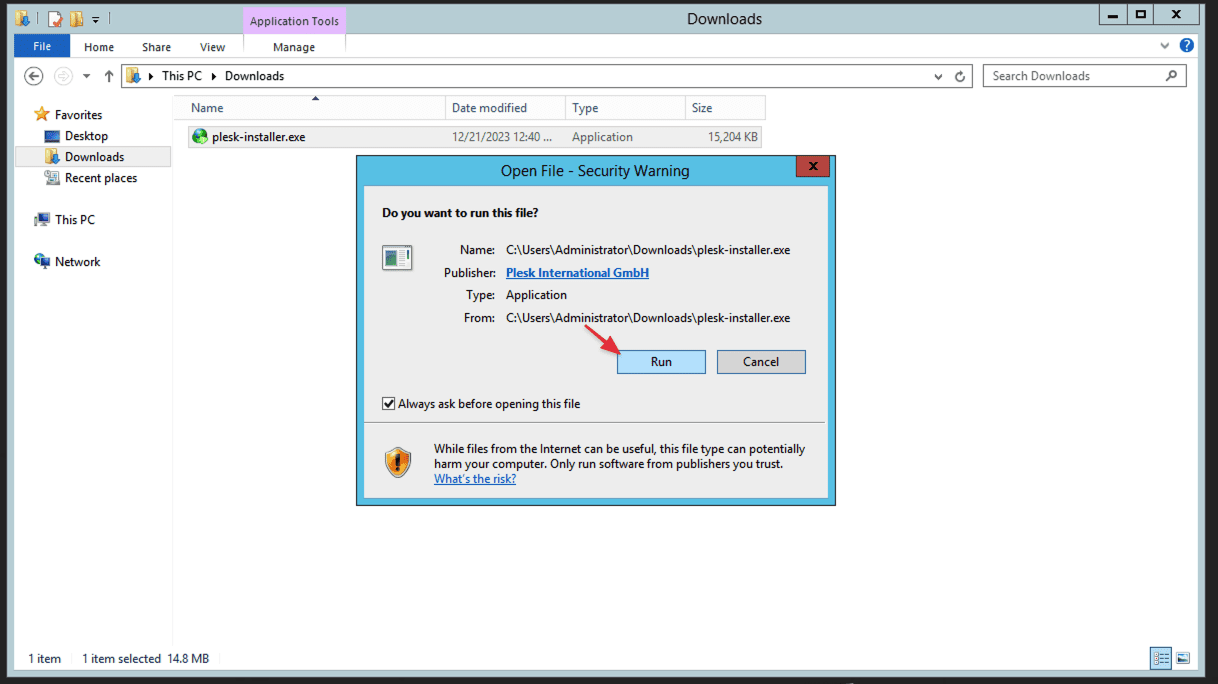Click the Back navigation arrow
1218x684 pixels.
click(x=34, y=76)
